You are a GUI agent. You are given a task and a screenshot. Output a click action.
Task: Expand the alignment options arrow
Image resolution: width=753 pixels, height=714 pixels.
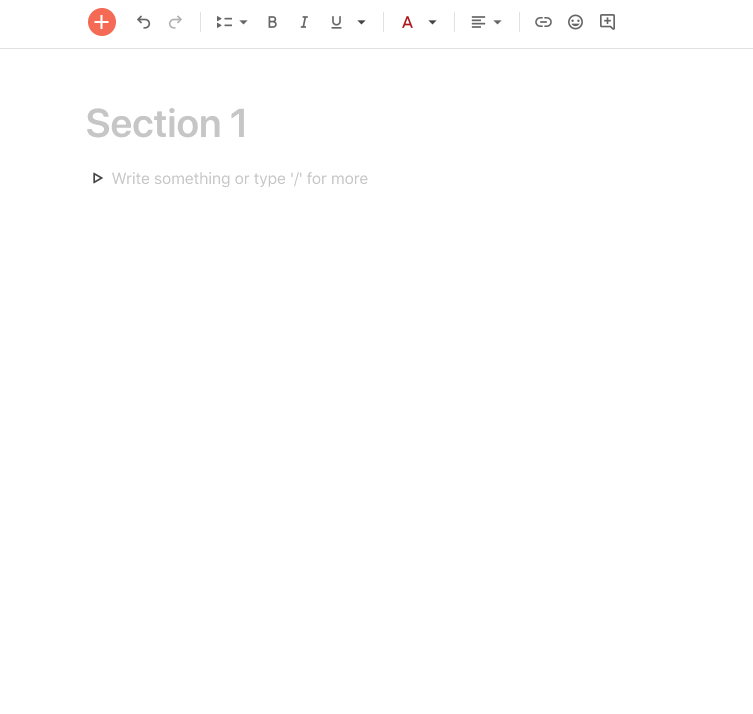point(498,22)
